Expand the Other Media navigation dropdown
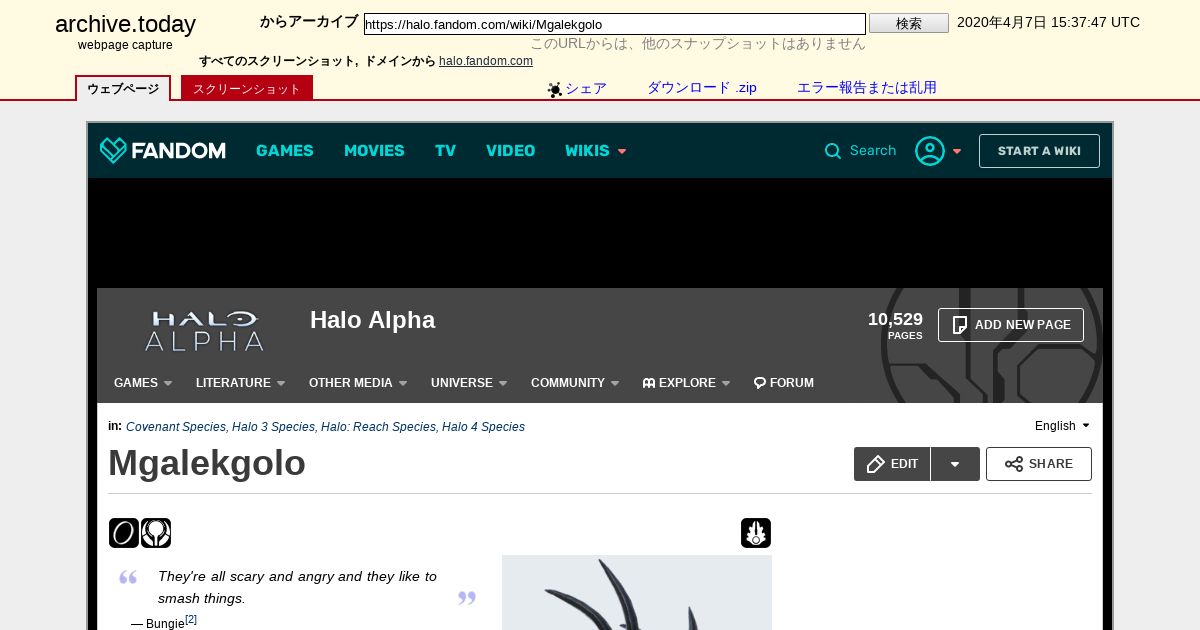Screen dimensions: 1200x630 (358, 383)
